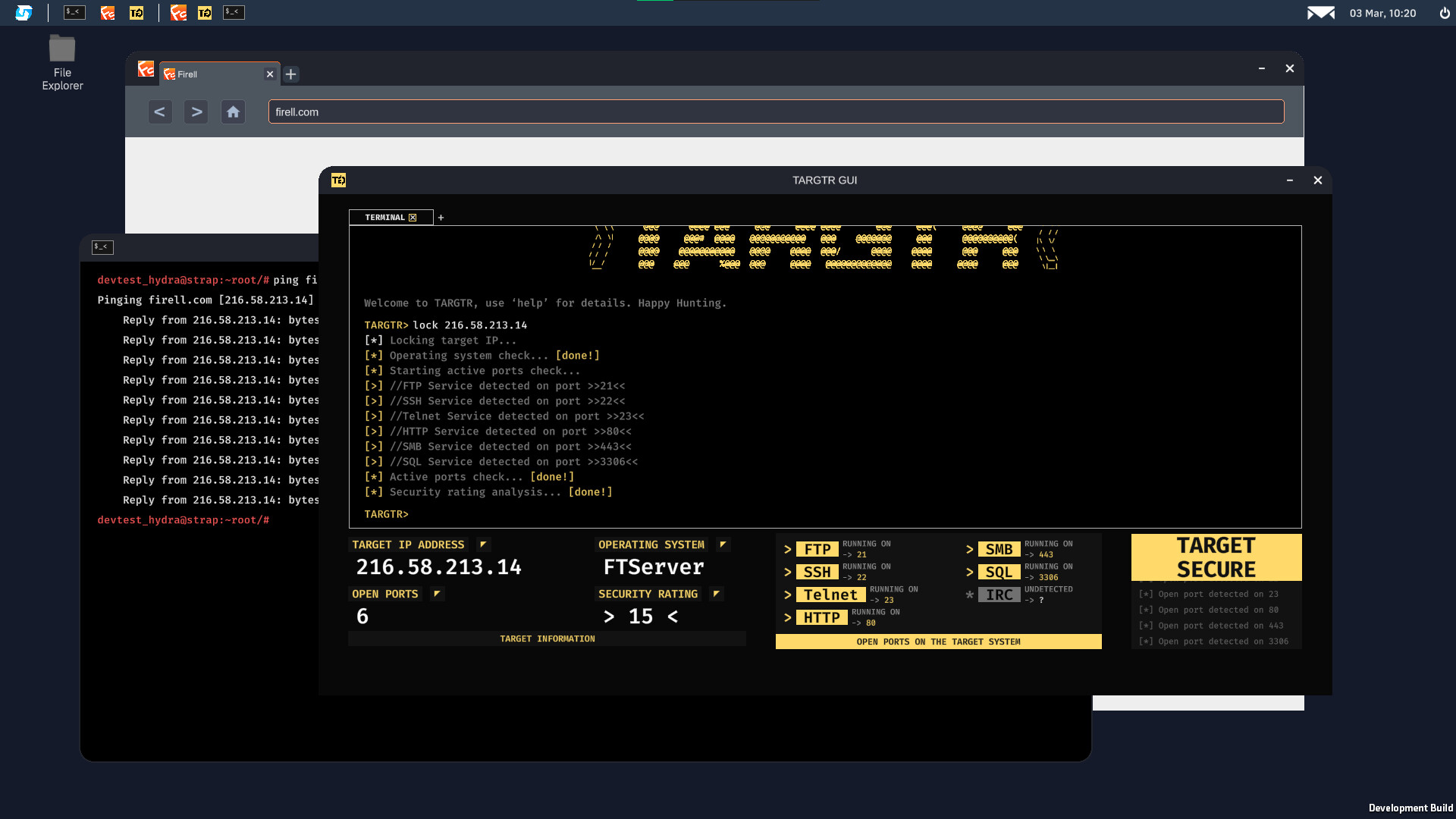The image size is (1456, 819).
Task: Toggle the Telnet service indicator
Action: click(831, 595)
